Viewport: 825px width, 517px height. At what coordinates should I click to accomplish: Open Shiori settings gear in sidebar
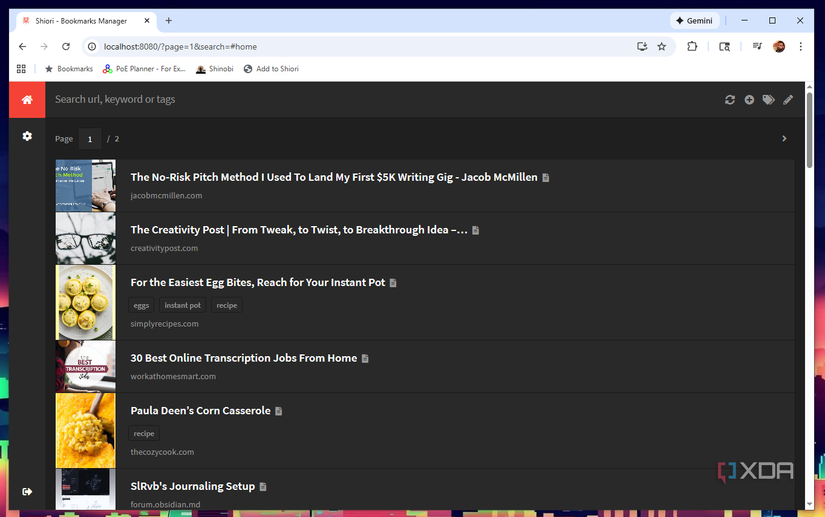[x=27, y=136]
